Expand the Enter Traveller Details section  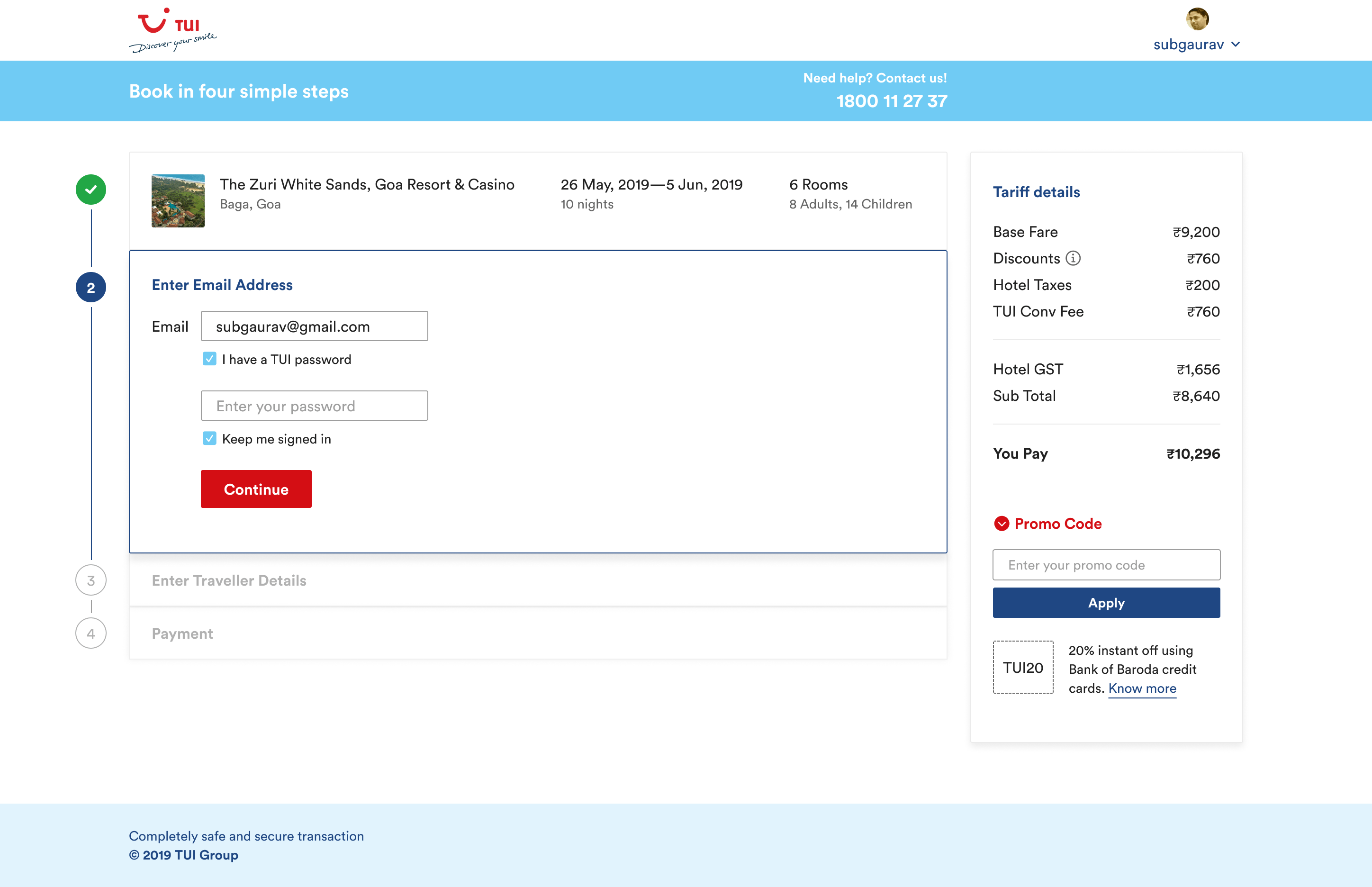pyautogui.click(x=229, y=580)
